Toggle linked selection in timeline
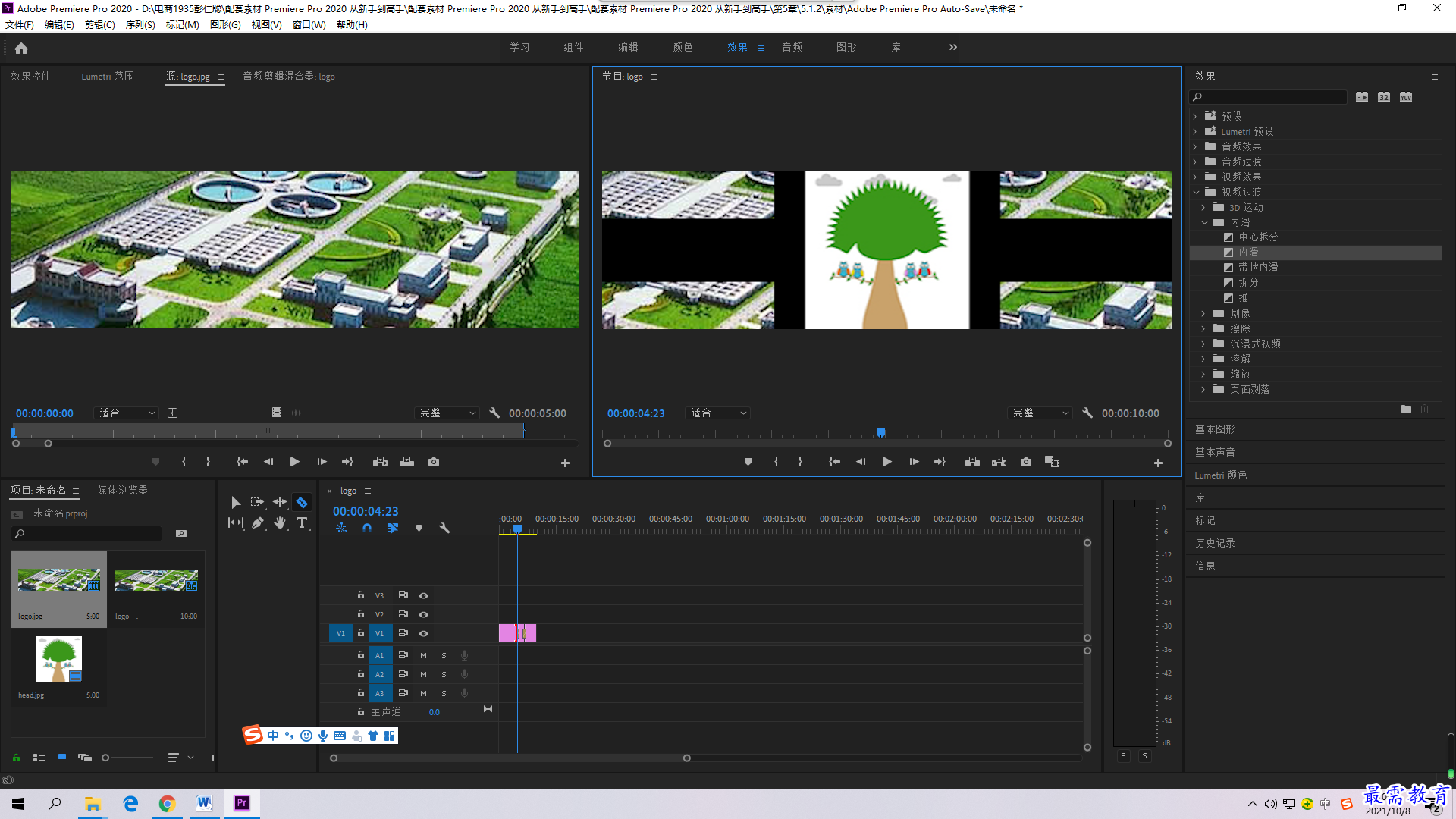This screenshot has height=819, width=1456. [393, 528]
